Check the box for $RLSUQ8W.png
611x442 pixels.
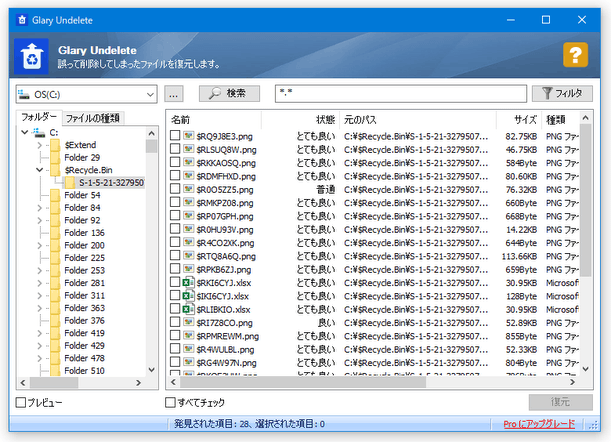[175, 149]
